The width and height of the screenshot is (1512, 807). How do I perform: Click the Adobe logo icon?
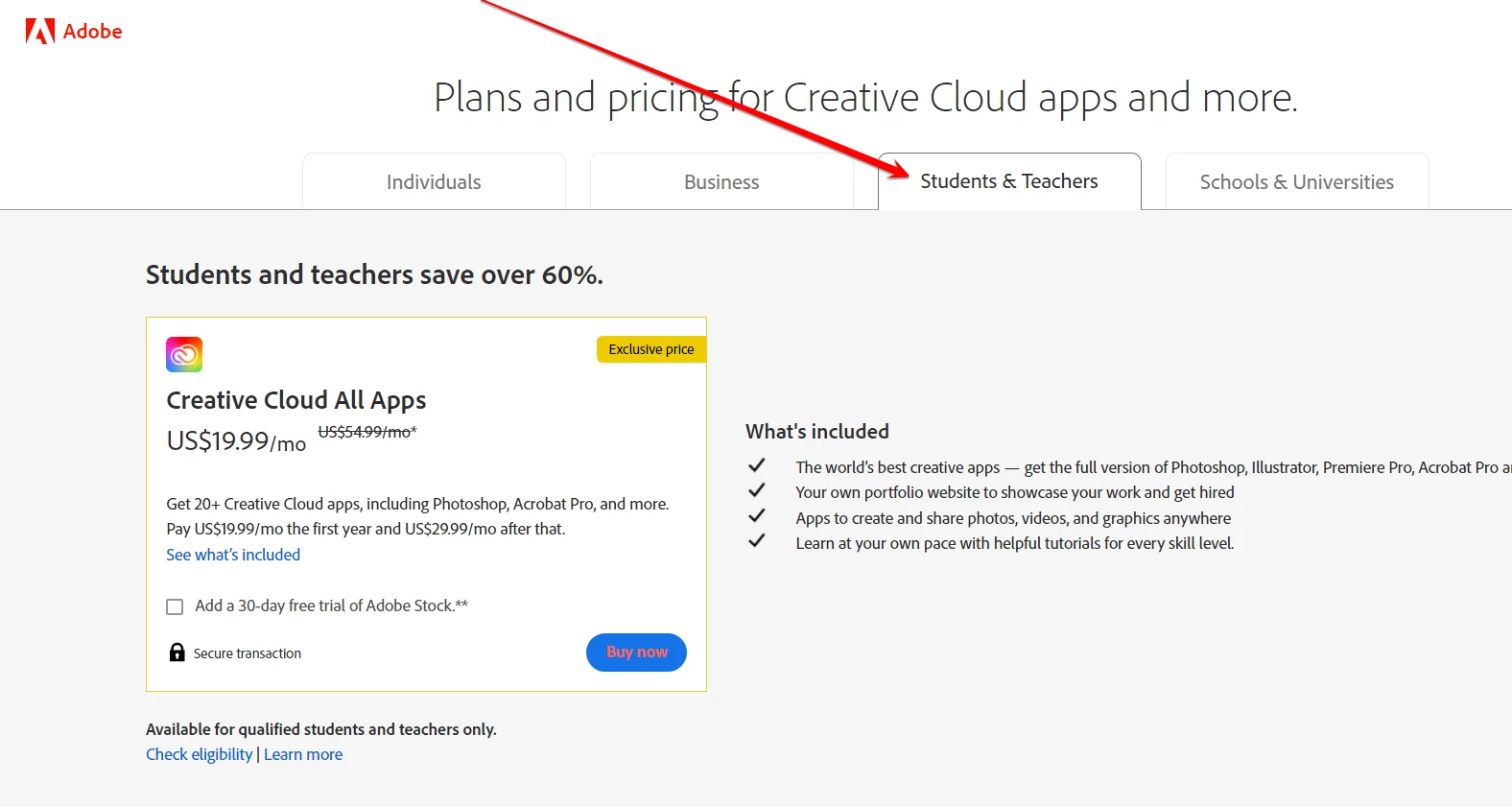click(39, 32)
